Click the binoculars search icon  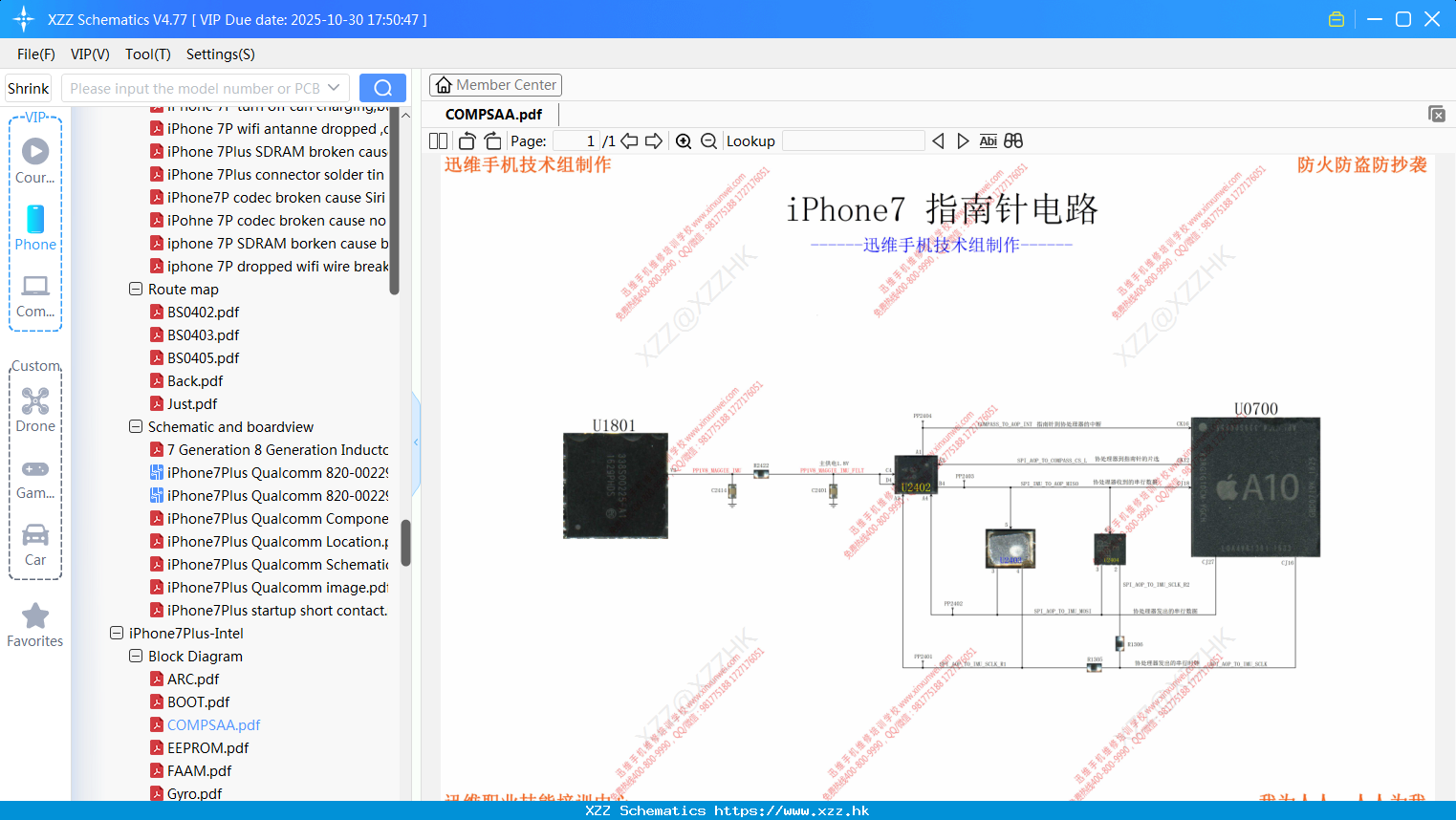1013,140
